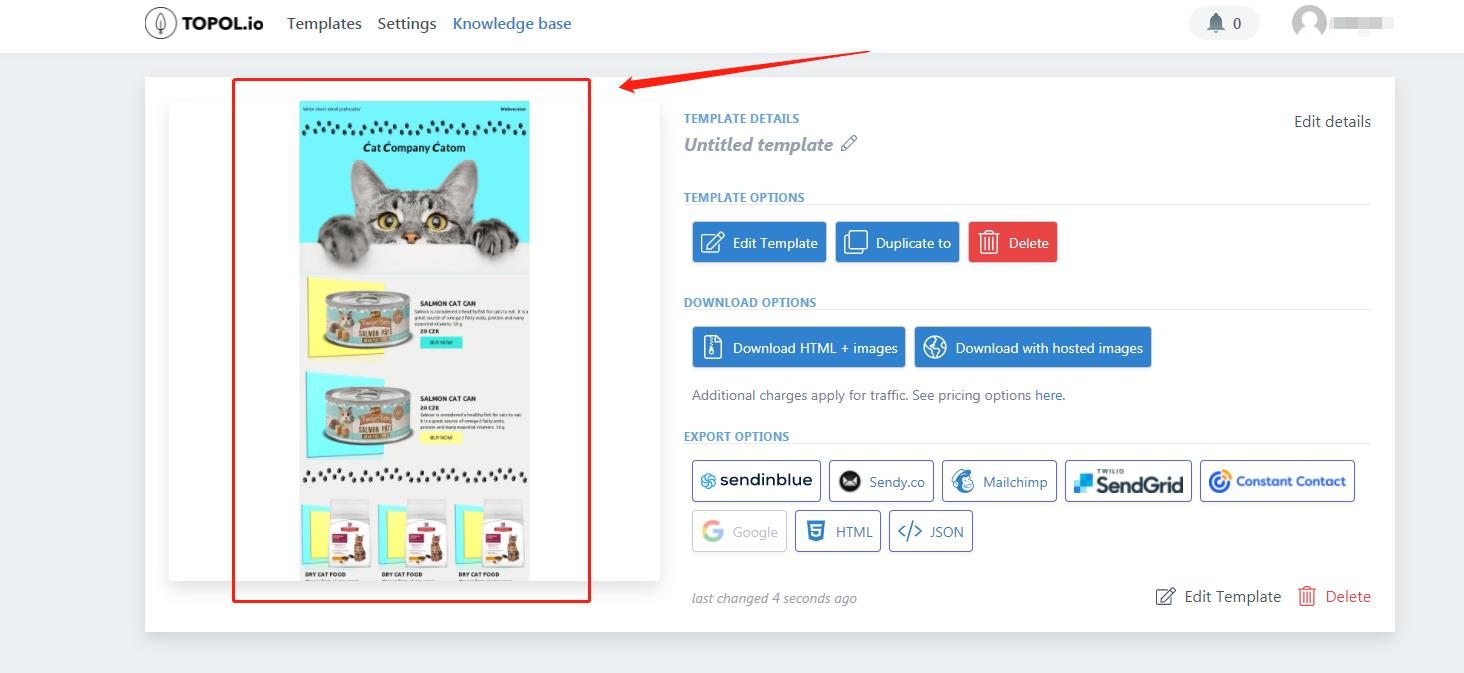The width and height of the screenshot is (1464, 673).
Task: Click the bottom Edit Template link
Action: 1218,596
